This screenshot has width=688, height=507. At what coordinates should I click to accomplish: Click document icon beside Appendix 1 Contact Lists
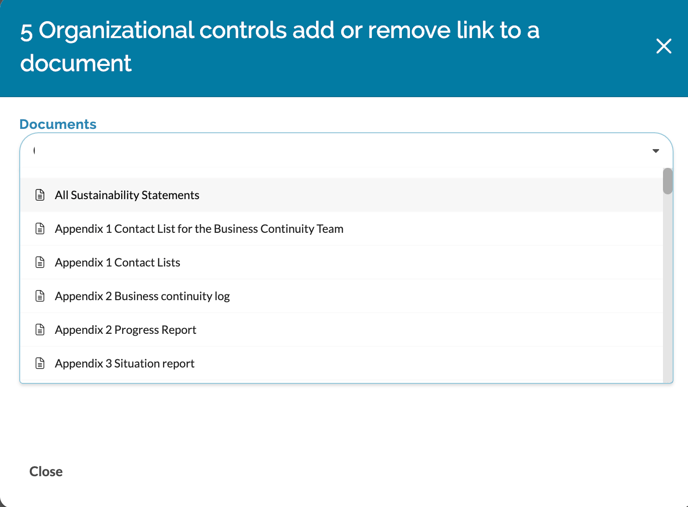40,262
